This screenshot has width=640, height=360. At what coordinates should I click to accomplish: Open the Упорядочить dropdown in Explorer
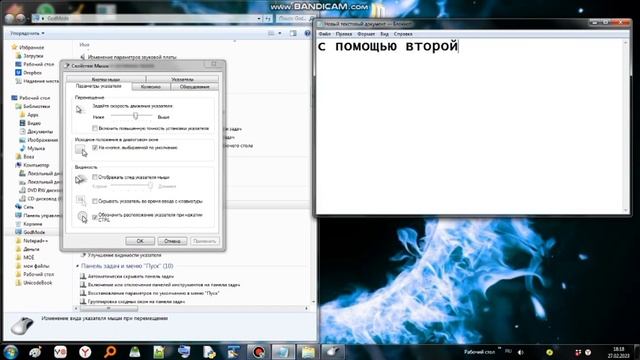27,33
